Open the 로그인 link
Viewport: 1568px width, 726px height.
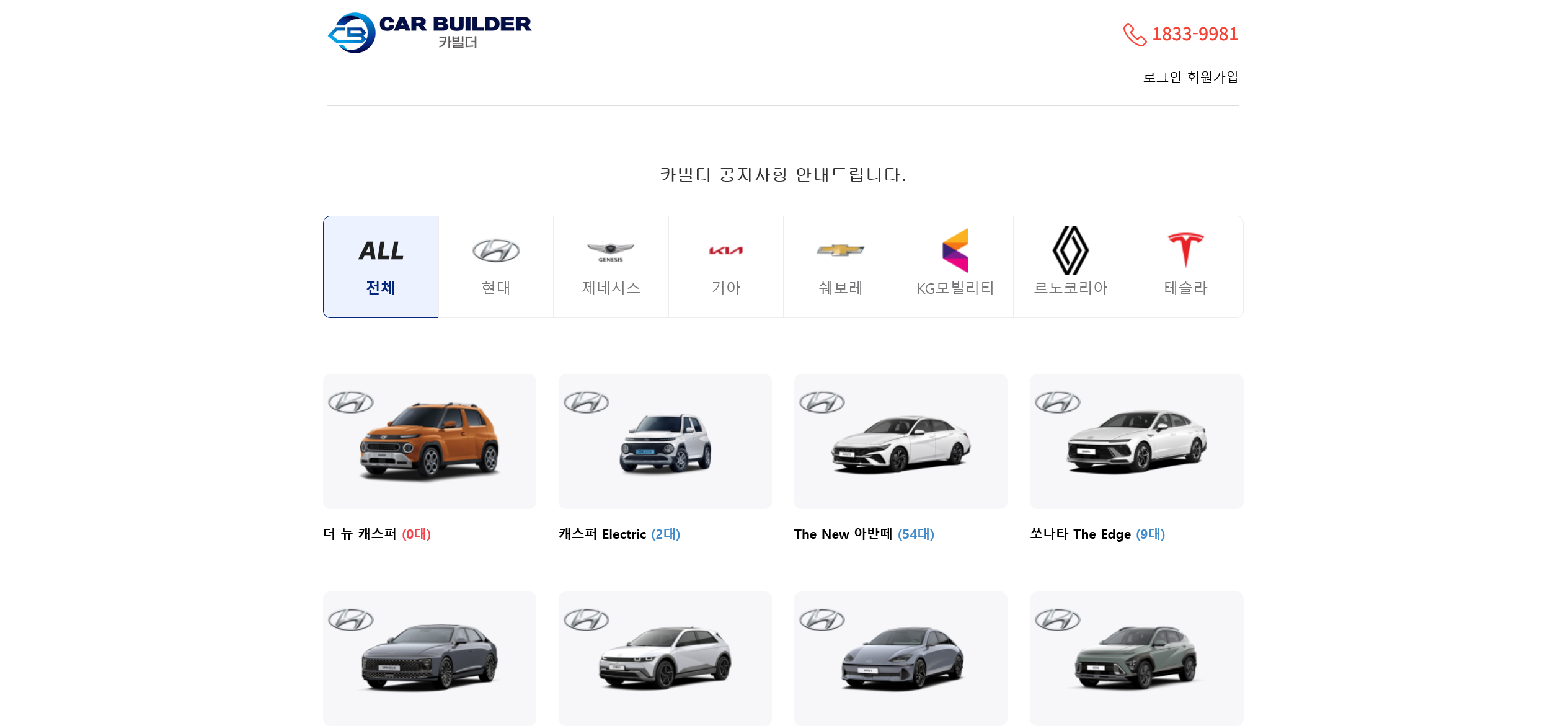pos(1162,77)
